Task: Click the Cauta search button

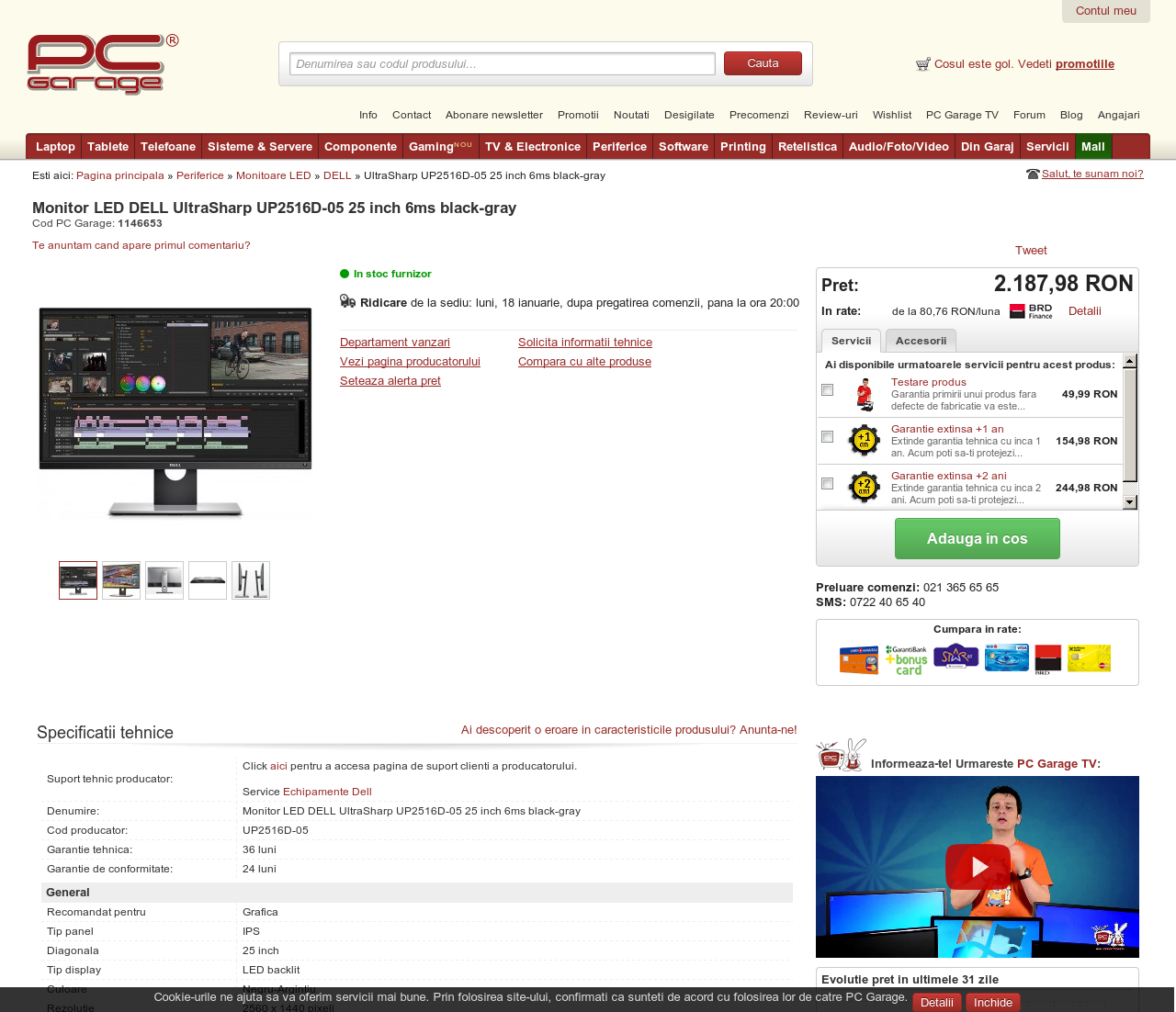Action: (x=763, y=63)
